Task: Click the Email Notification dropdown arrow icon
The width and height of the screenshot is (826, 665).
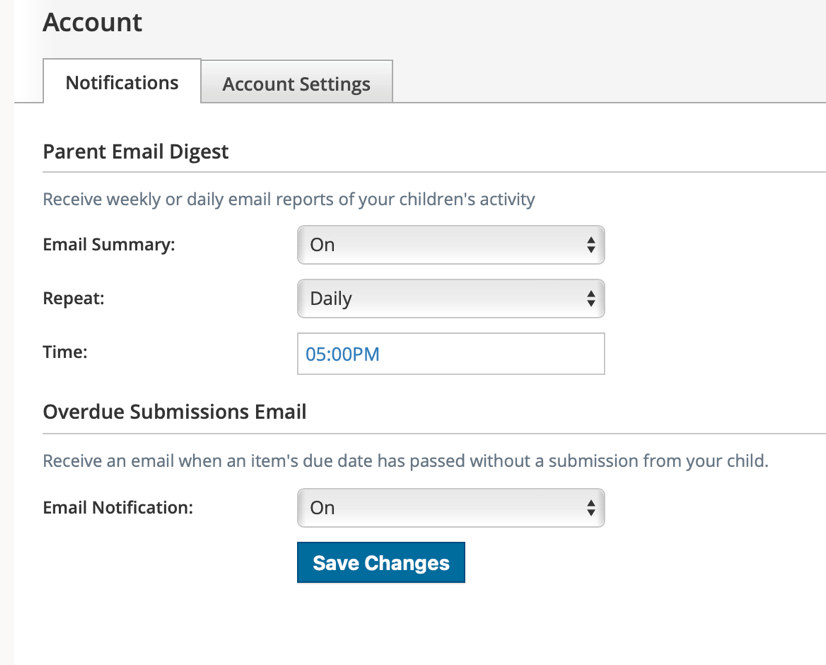Action: click(x=592, y=507)
